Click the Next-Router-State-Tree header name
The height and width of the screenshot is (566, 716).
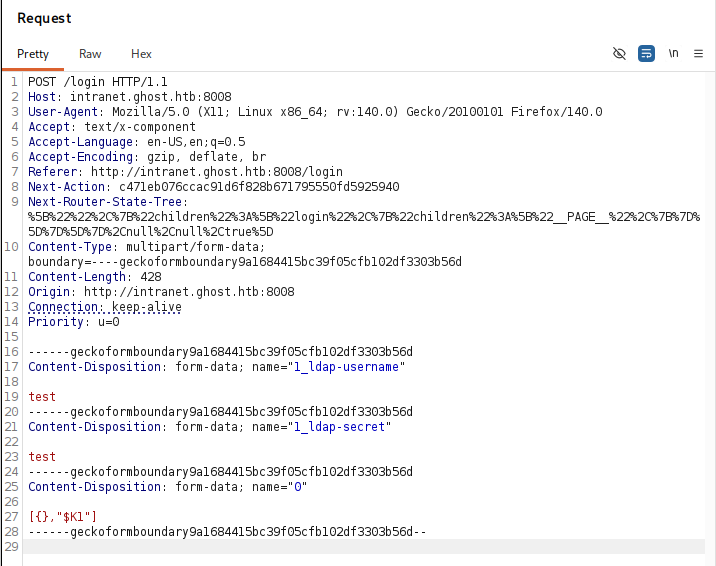[105, 202]
